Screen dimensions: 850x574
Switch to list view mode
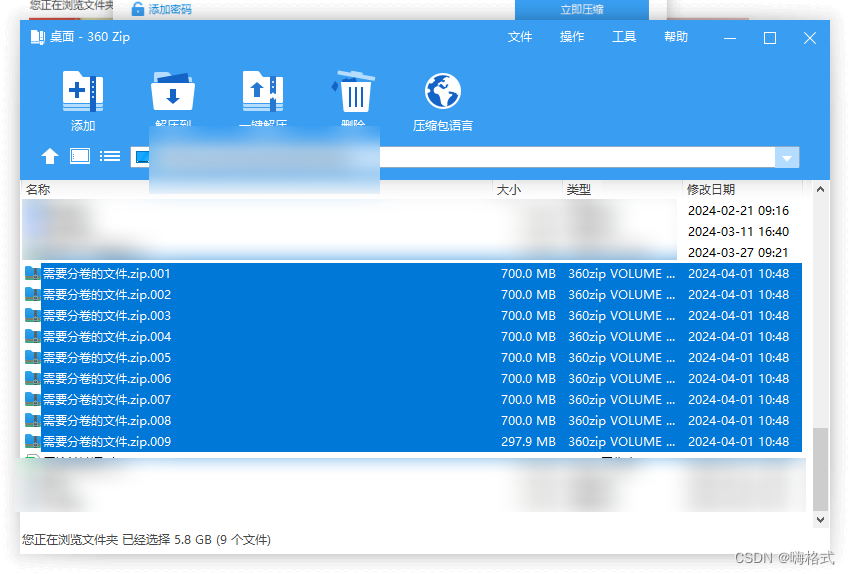tap(110, 157)
